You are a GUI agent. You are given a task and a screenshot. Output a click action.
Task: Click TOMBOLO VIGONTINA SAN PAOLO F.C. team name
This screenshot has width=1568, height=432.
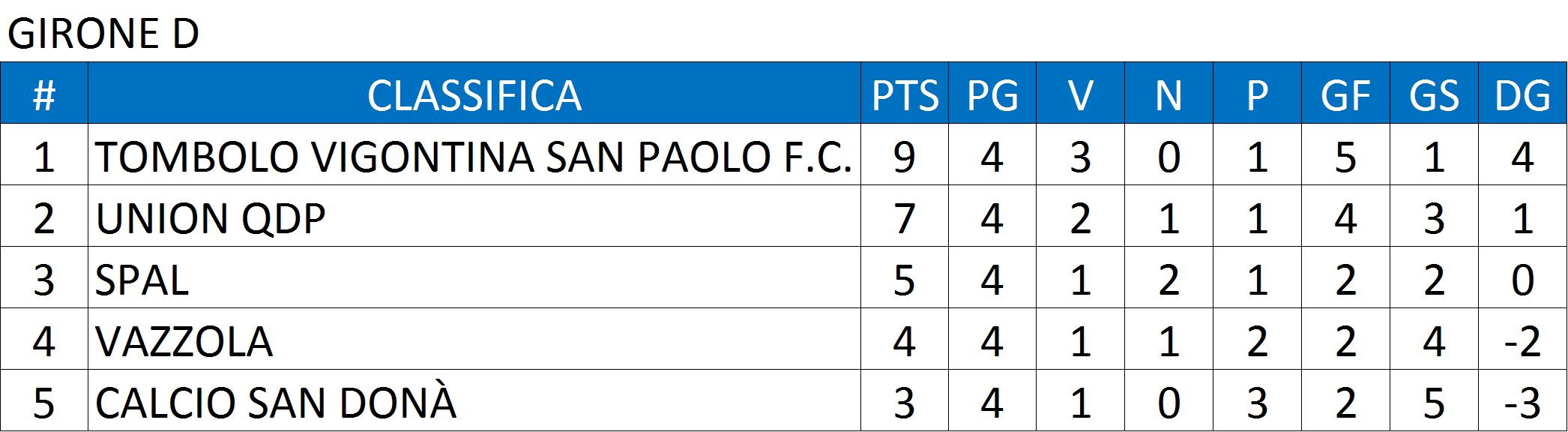(474, 157)
